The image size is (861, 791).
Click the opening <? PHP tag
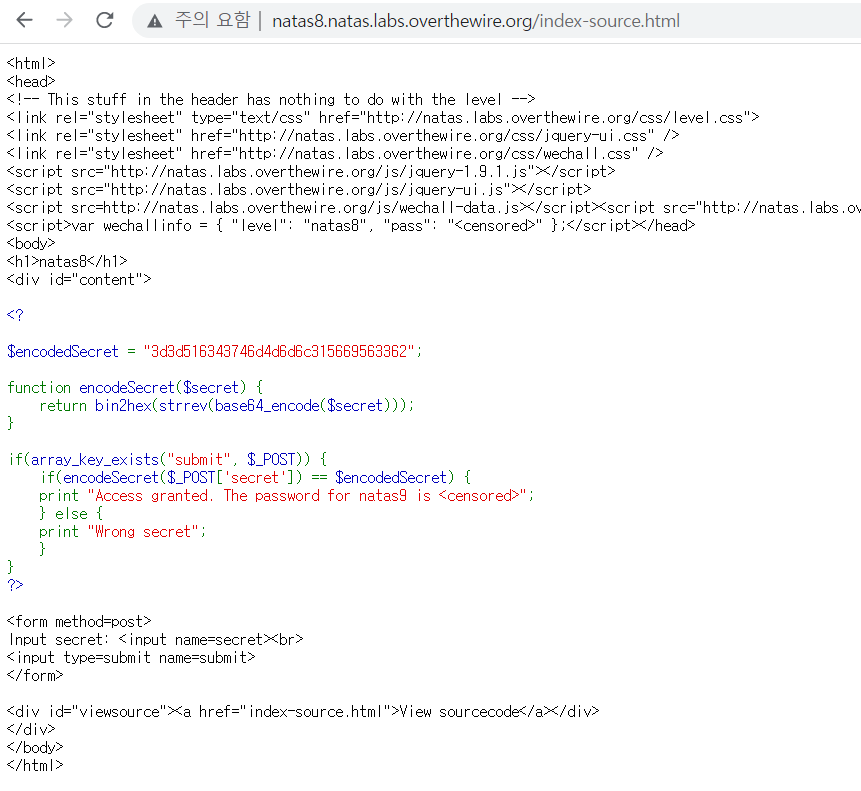15,315
